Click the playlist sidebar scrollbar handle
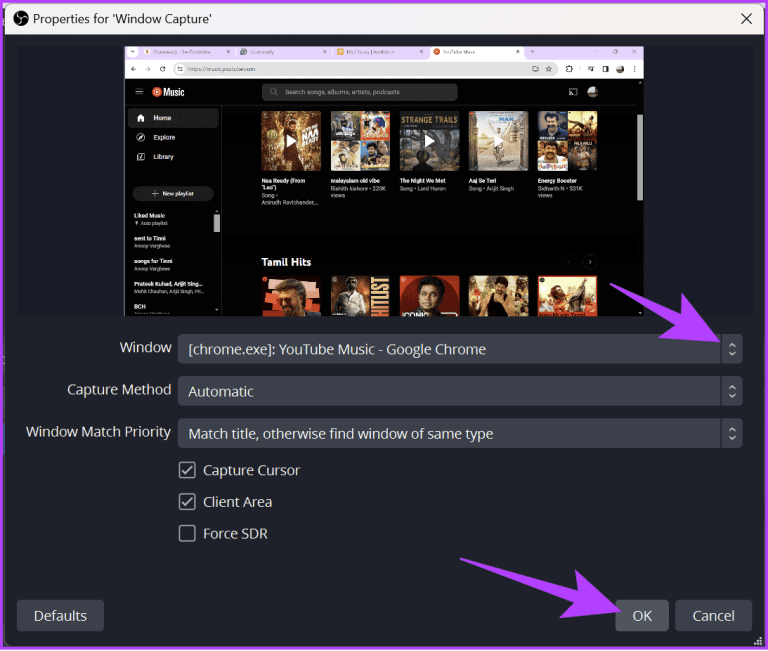The image size is (768, 651). (217, 222)
